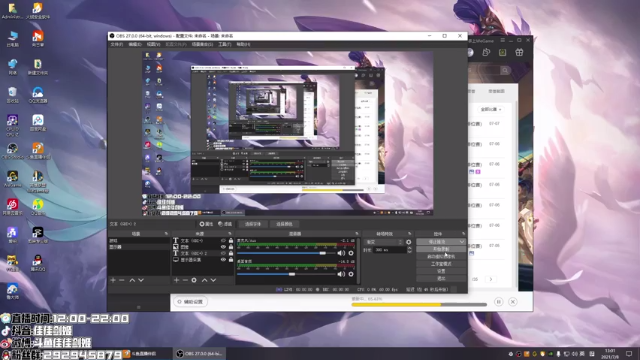Expand the scene transition type dropdown

[383, 242]
